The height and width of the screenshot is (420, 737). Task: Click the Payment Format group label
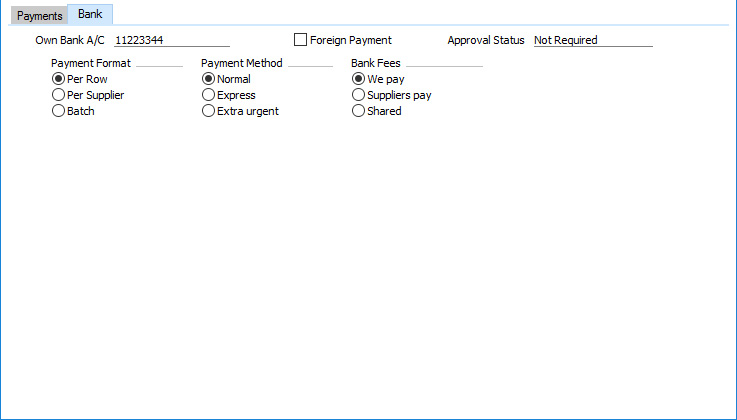click(91, 63)
